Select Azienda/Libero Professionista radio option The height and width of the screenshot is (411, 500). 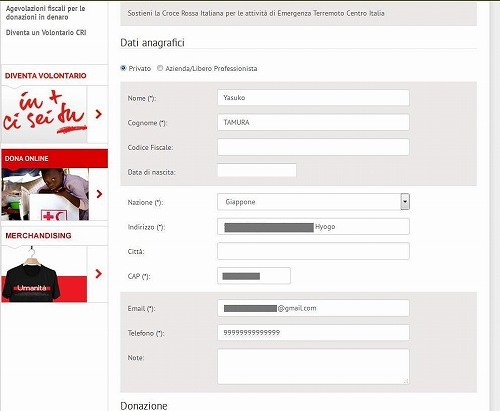pos(160,68)
